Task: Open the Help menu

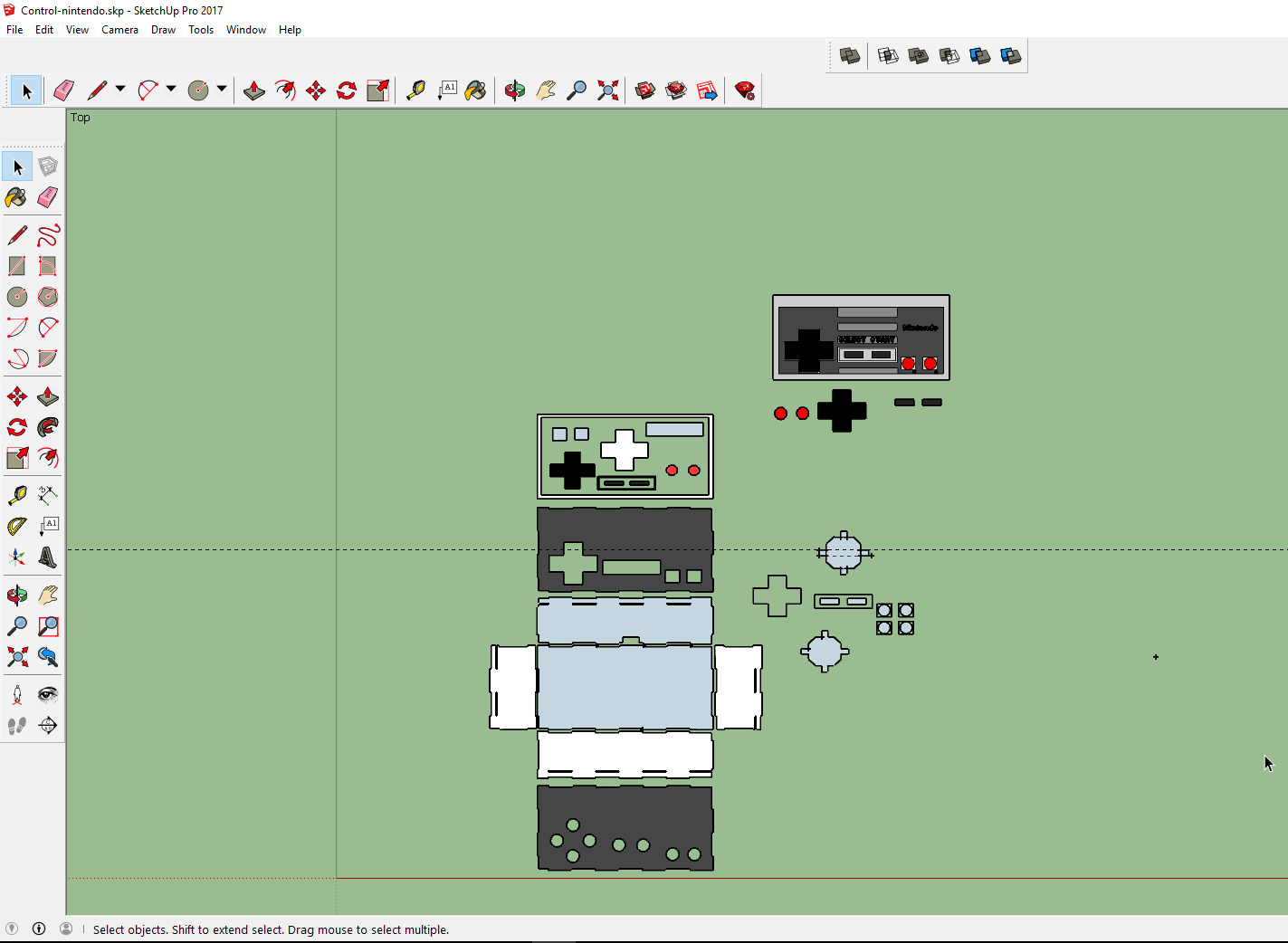Action: click(x=290, y=30)
